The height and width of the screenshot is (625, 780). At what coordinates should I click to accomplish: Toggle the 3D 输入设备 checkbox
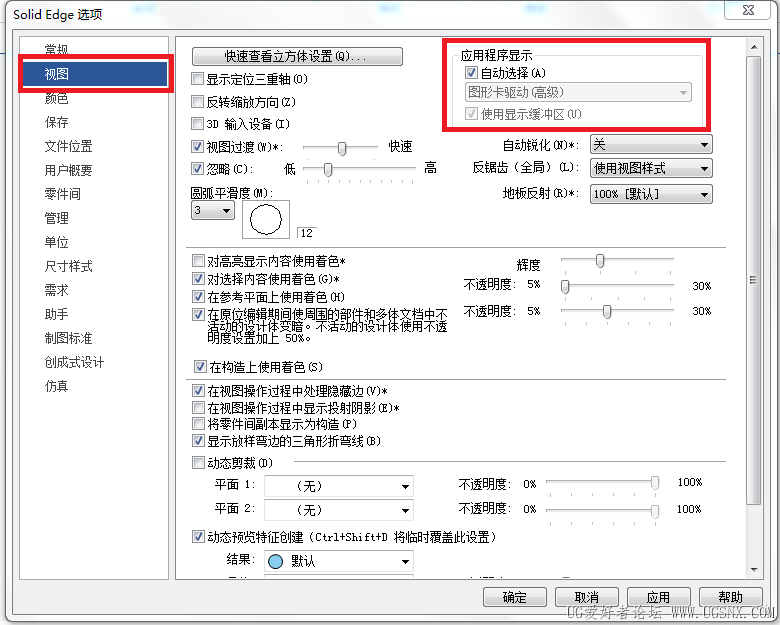[x=197, y=123]
